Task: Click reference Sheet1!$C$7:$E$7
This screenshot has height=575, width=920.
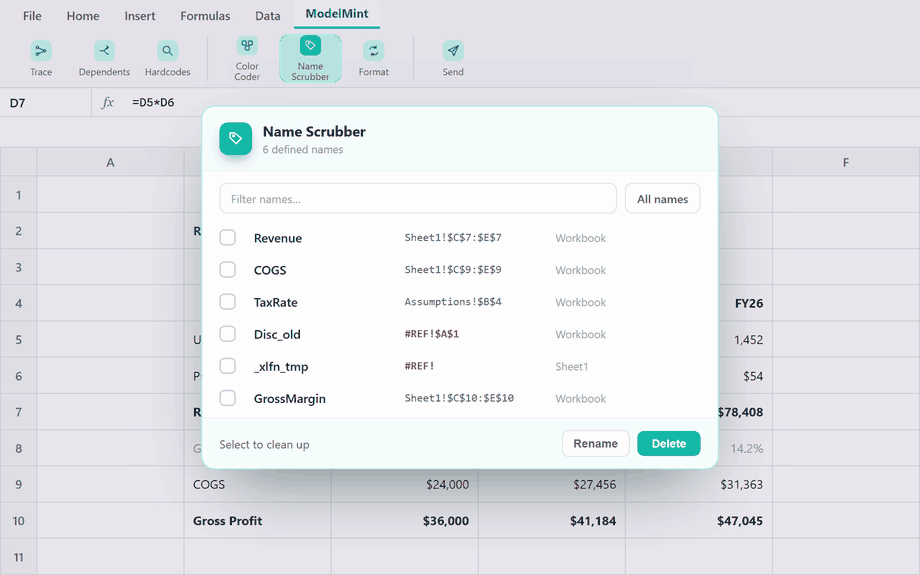Action: [x=453, y=238]
